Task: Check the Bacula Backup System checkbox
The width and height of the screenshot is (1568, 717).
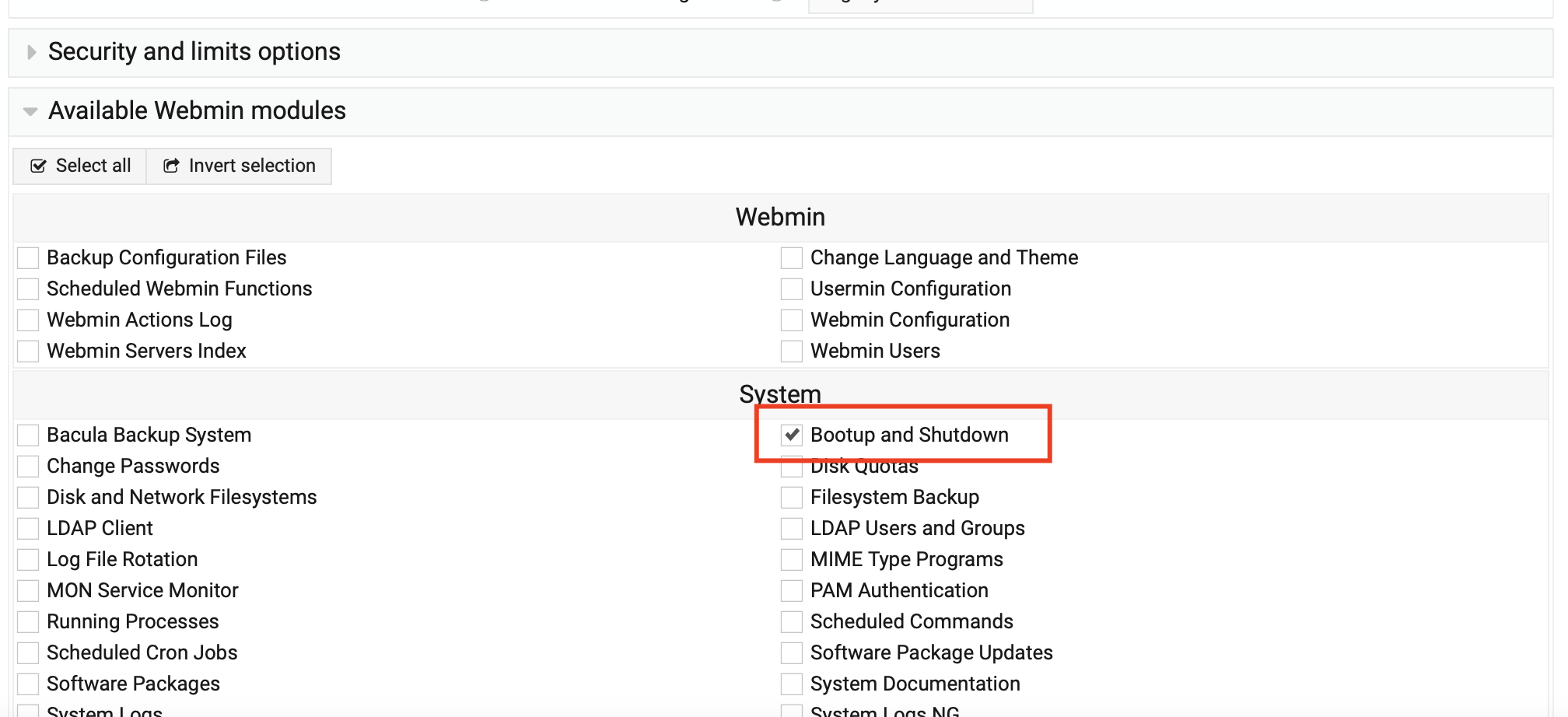Action: click(x=28, y=435)
